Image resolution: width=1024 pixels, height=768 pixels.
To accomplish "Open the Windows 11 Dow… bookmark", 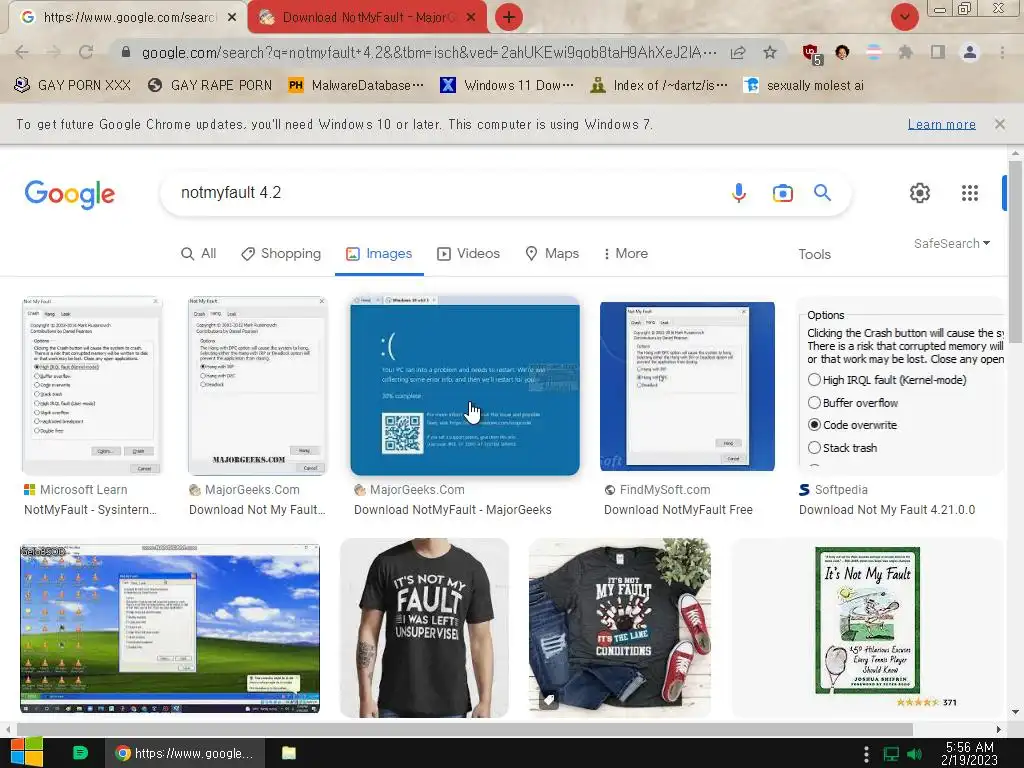I will click(507, 86).
